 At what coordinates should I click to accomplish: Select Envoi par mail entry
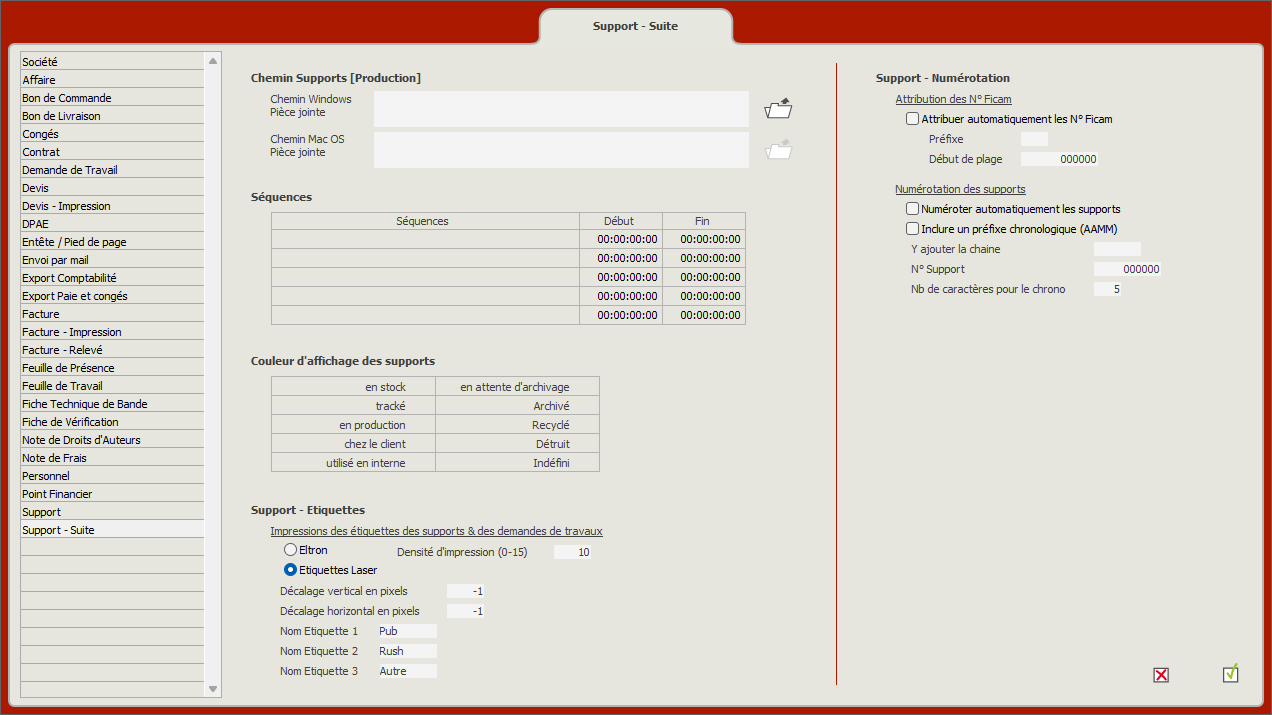pyautogui.click(x=112, y=260)
